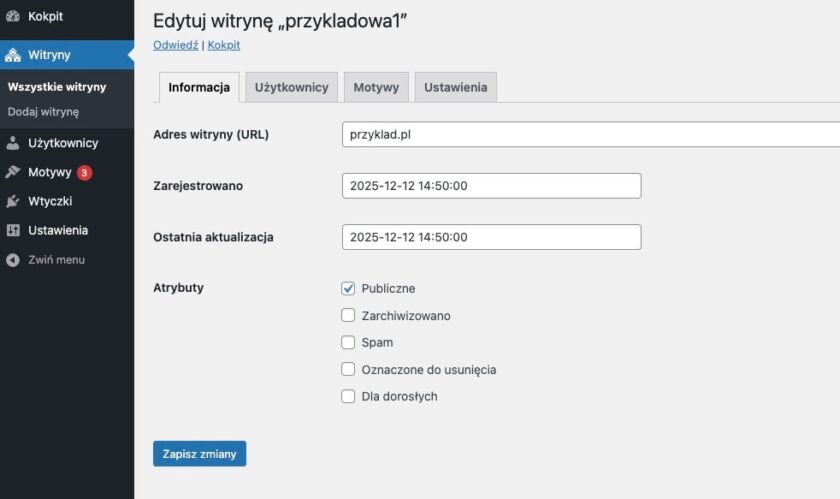Click the Publiczne label text
The width and height of the screenshot is (840, 499).
[x=388, y=288]
